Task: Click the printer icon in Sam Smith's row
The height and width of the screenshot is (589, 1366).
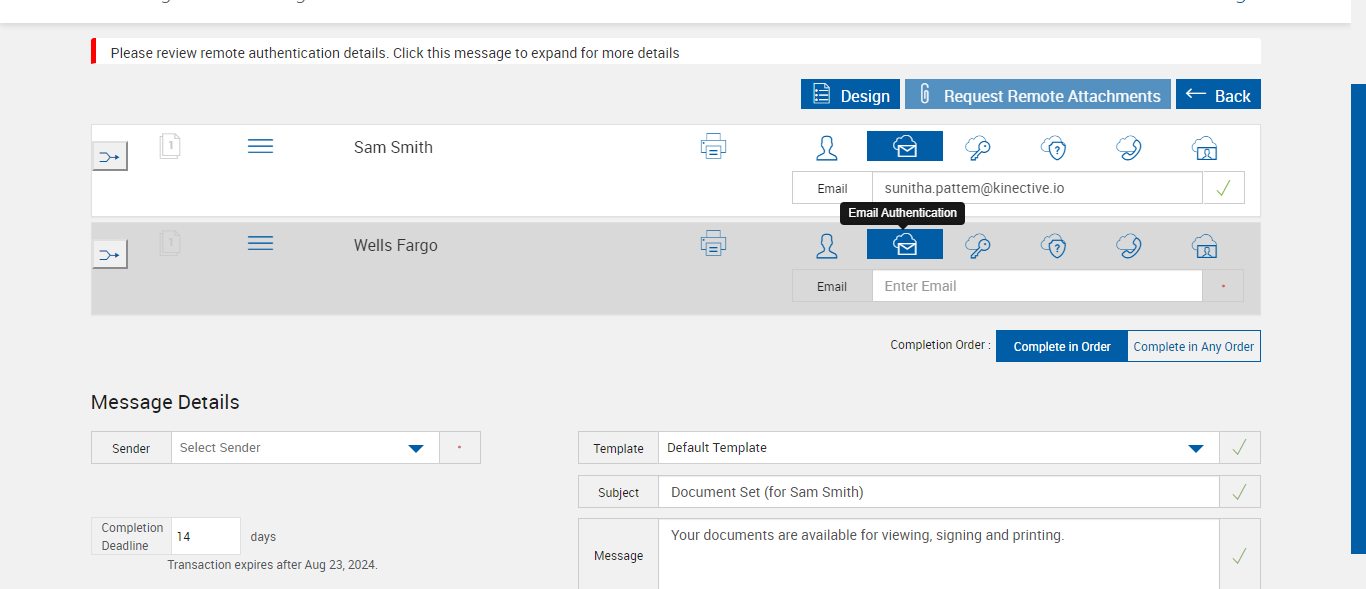Action: [x=713, y=147]
